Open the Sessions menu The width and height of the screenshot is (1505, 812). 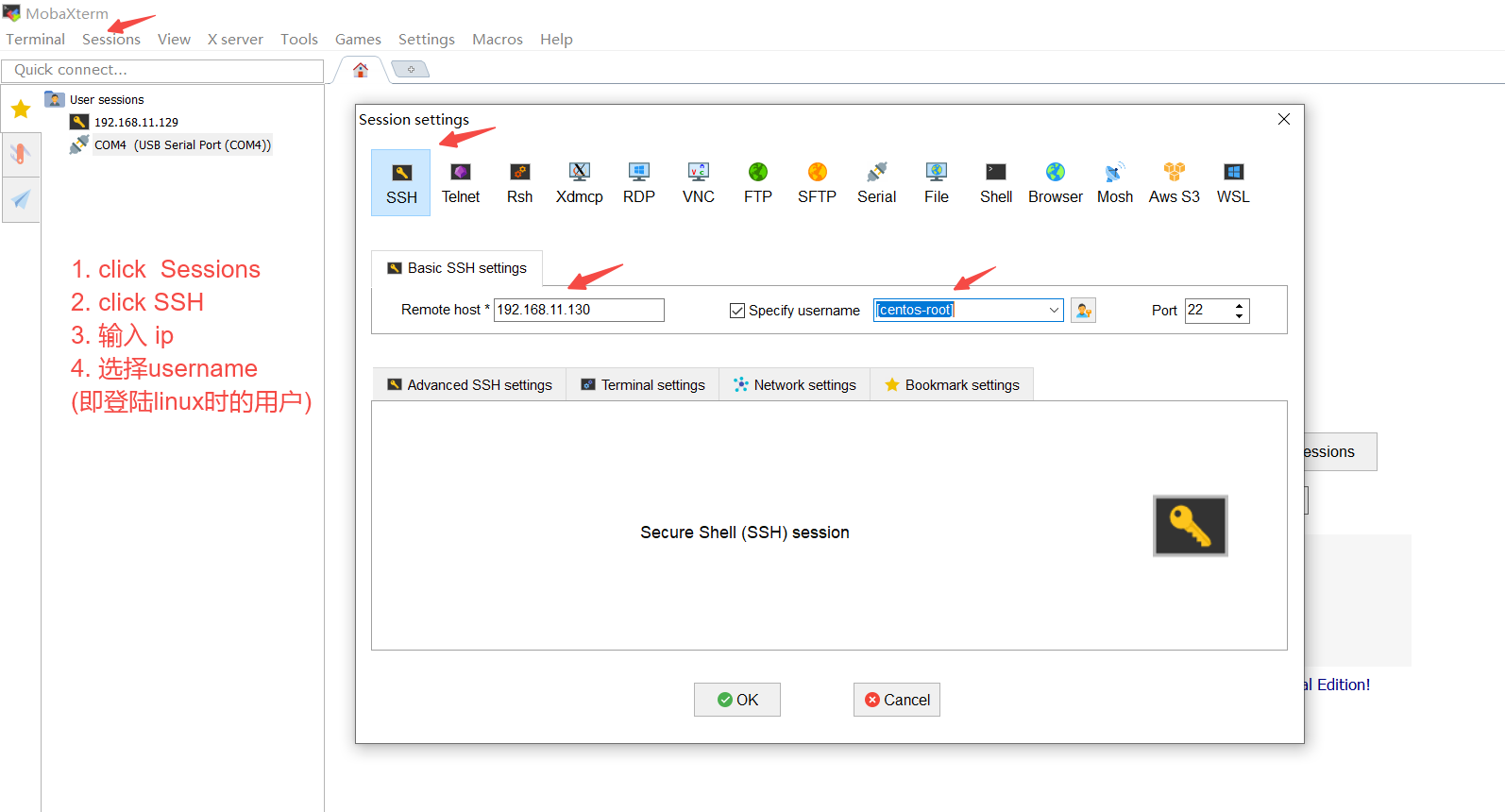(x=111, y=40)
